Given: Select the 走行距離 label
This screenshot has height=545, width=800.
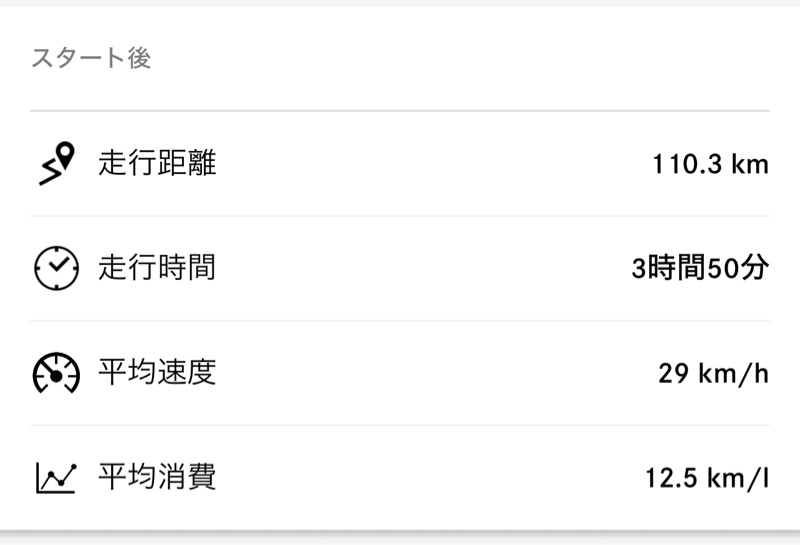Looking at the screenshot, I should tap(157, 163).
